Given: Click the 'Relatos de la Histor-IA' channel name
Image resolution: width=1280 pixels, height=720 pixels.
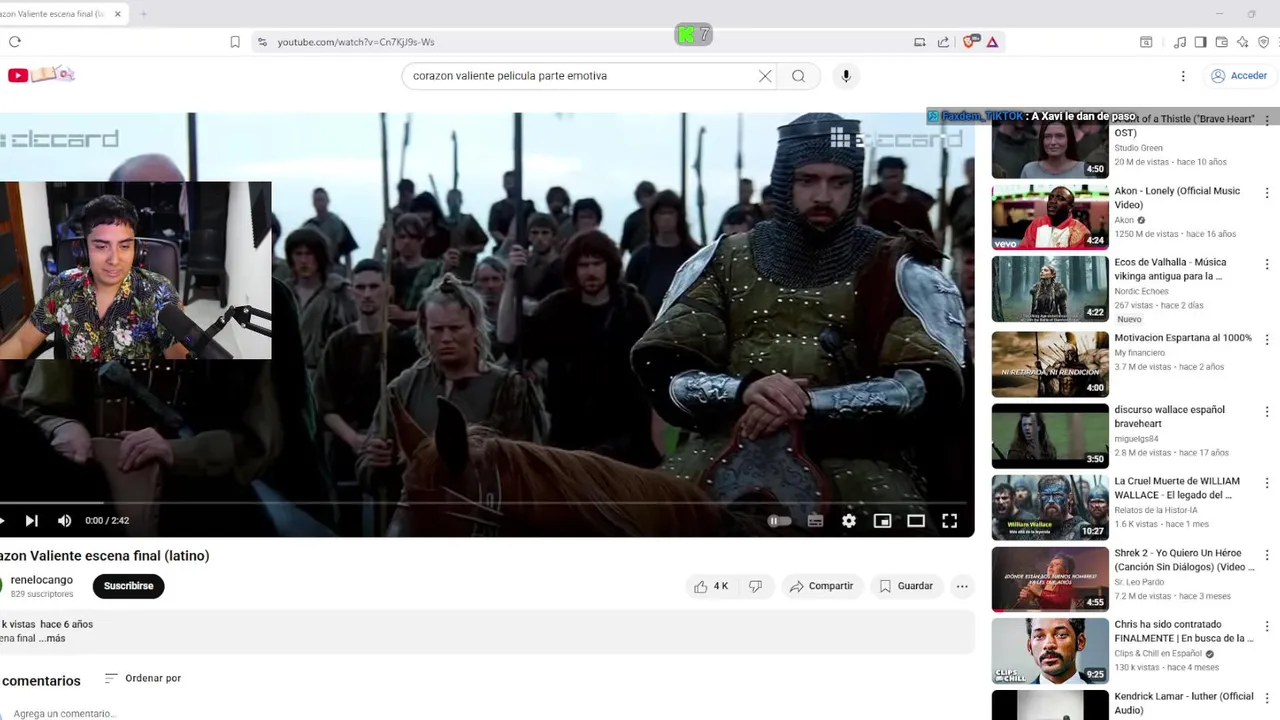Looking at the screenshot, I should point(1156,510).
